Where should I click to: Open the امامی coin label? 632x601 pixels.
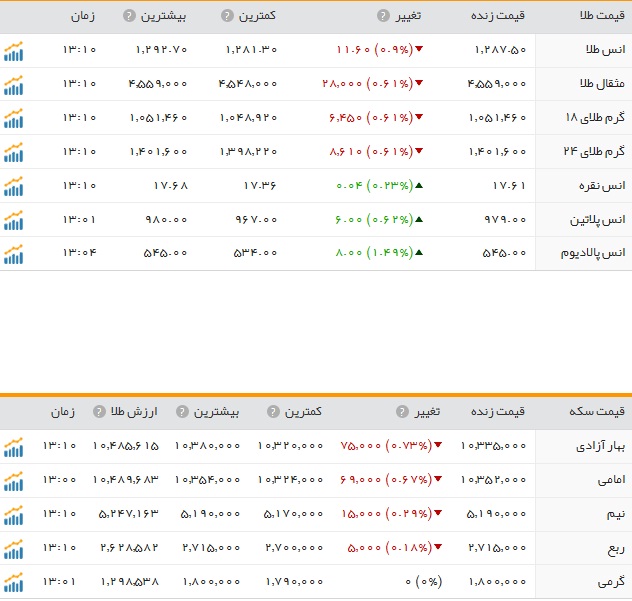pyautogui.click(x=611, y=480)
